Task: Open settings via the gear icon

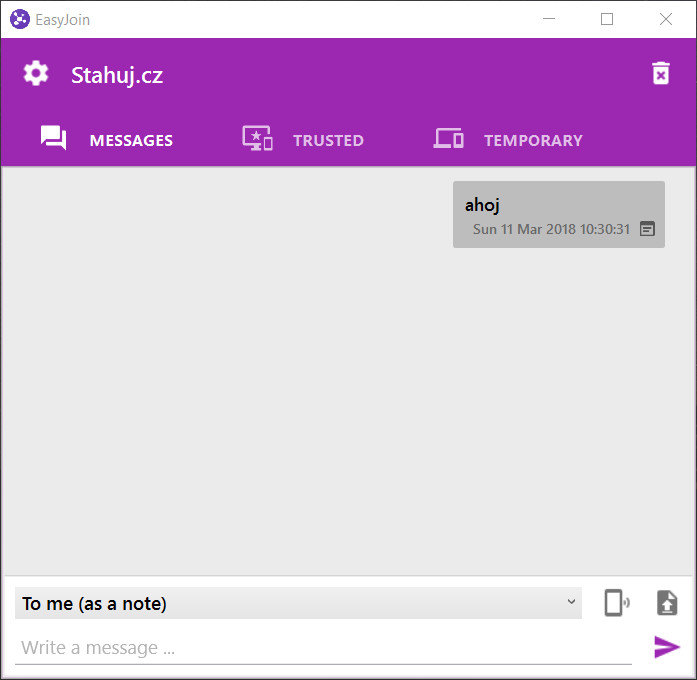Action: (36, 73)
